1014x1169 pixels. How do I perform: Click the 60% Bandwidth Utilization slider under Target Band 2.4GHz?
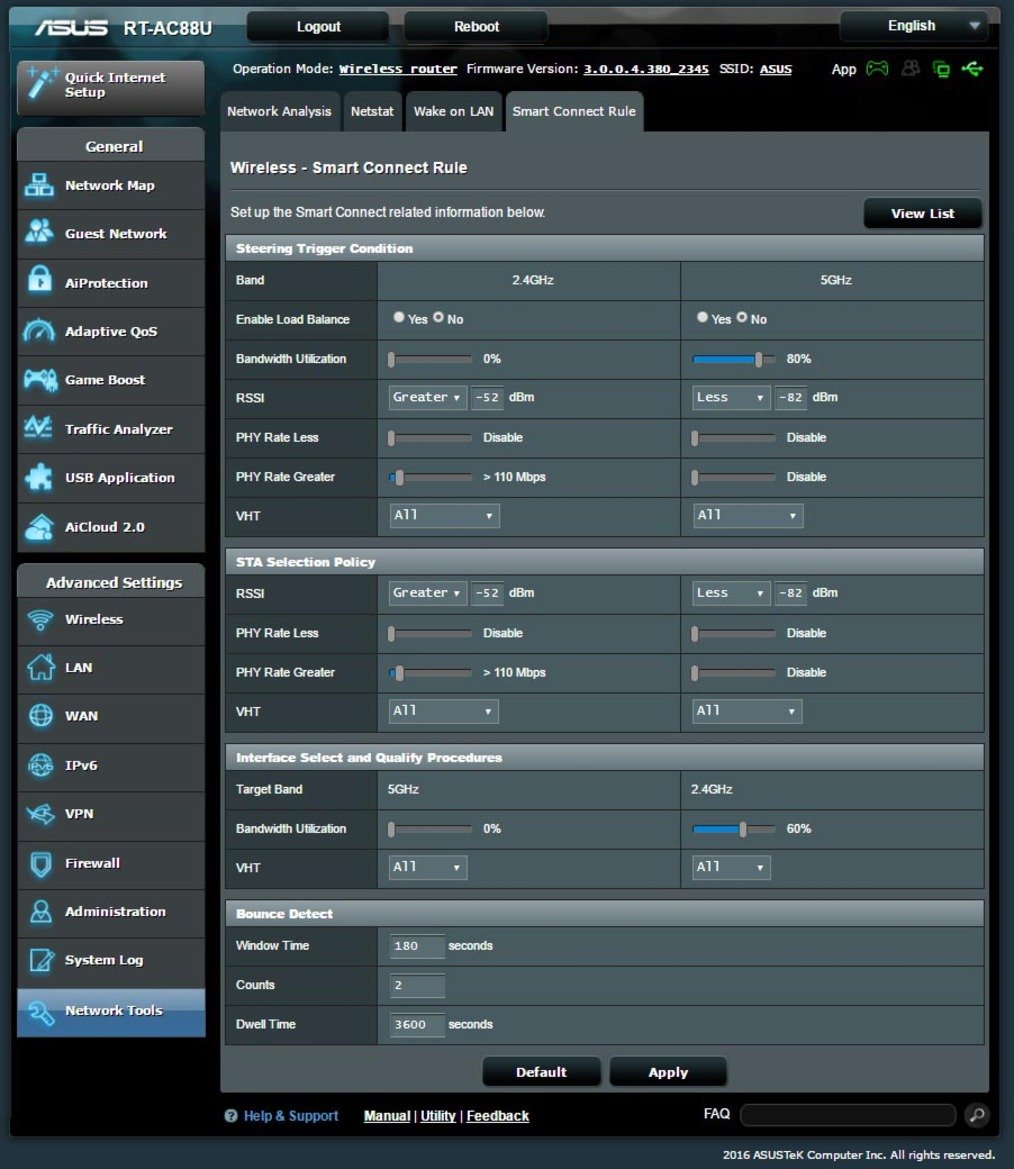pos(734,829)
